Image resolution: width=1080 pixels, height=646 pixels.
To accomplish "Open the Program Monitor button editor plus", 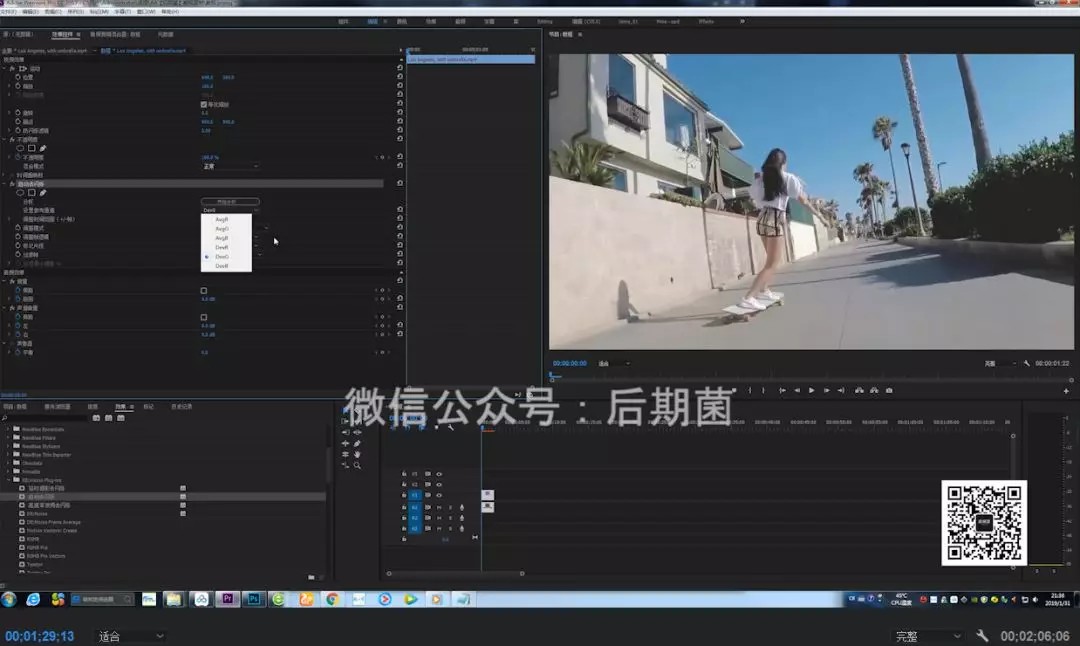I will [x=1066, y=391].
